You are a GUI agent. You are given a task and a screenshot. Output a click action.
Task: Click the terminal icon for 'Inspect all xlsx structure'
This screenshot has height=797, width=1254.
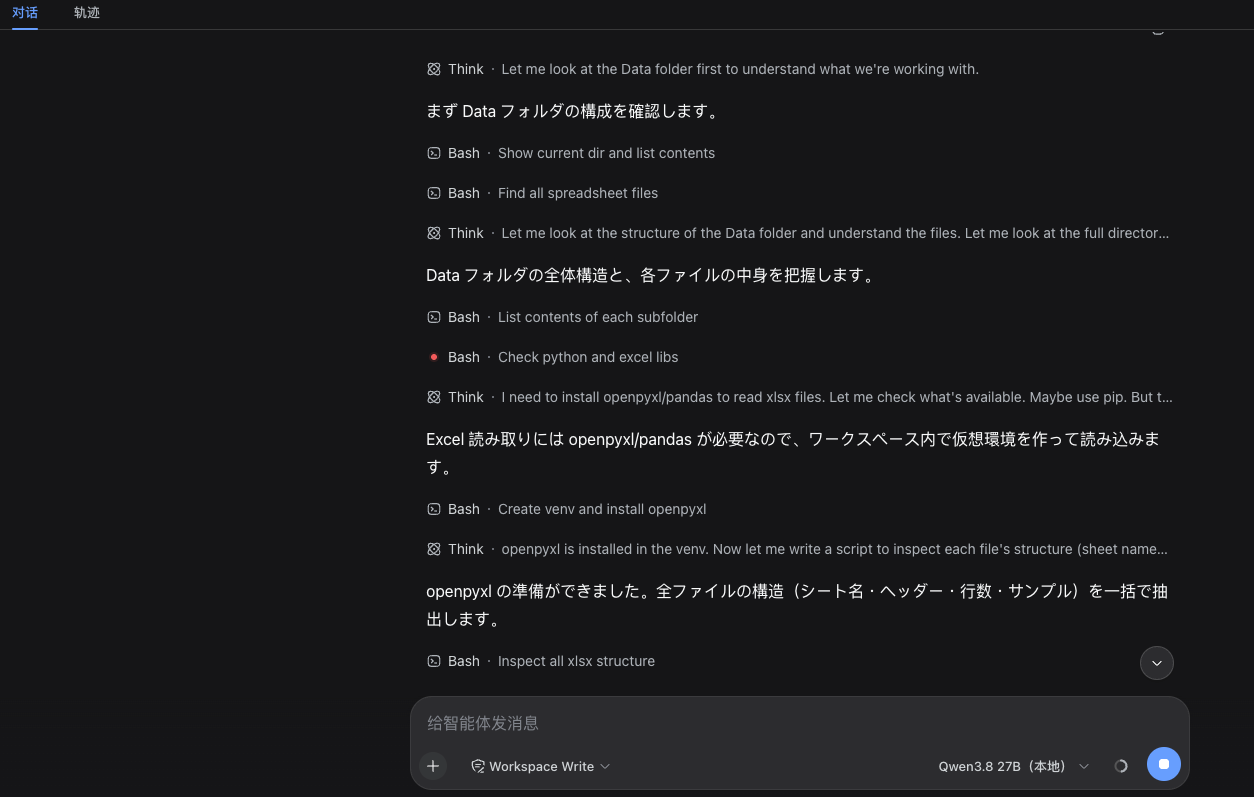434,661
